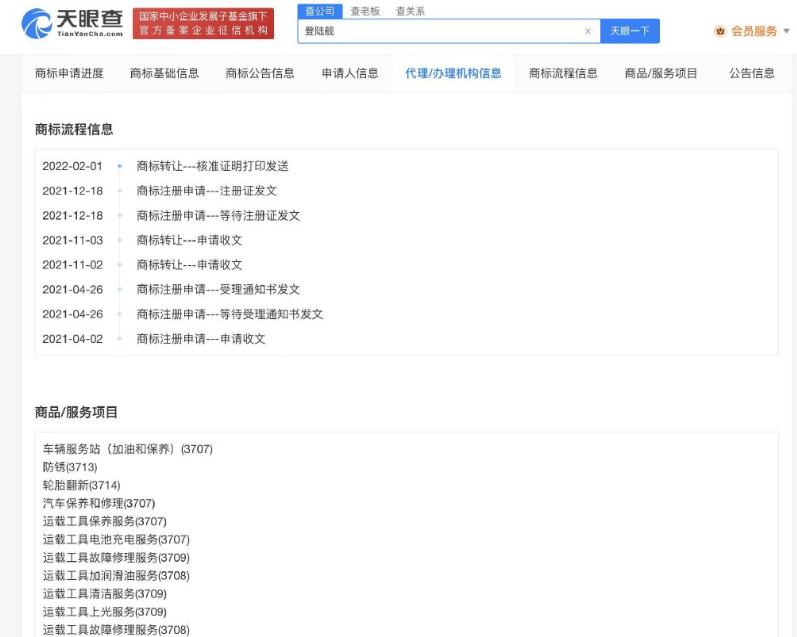Viewport: 797px width, 637px height.
Task: Click the crown icon beside 会员服务
Action: point(720,31)
